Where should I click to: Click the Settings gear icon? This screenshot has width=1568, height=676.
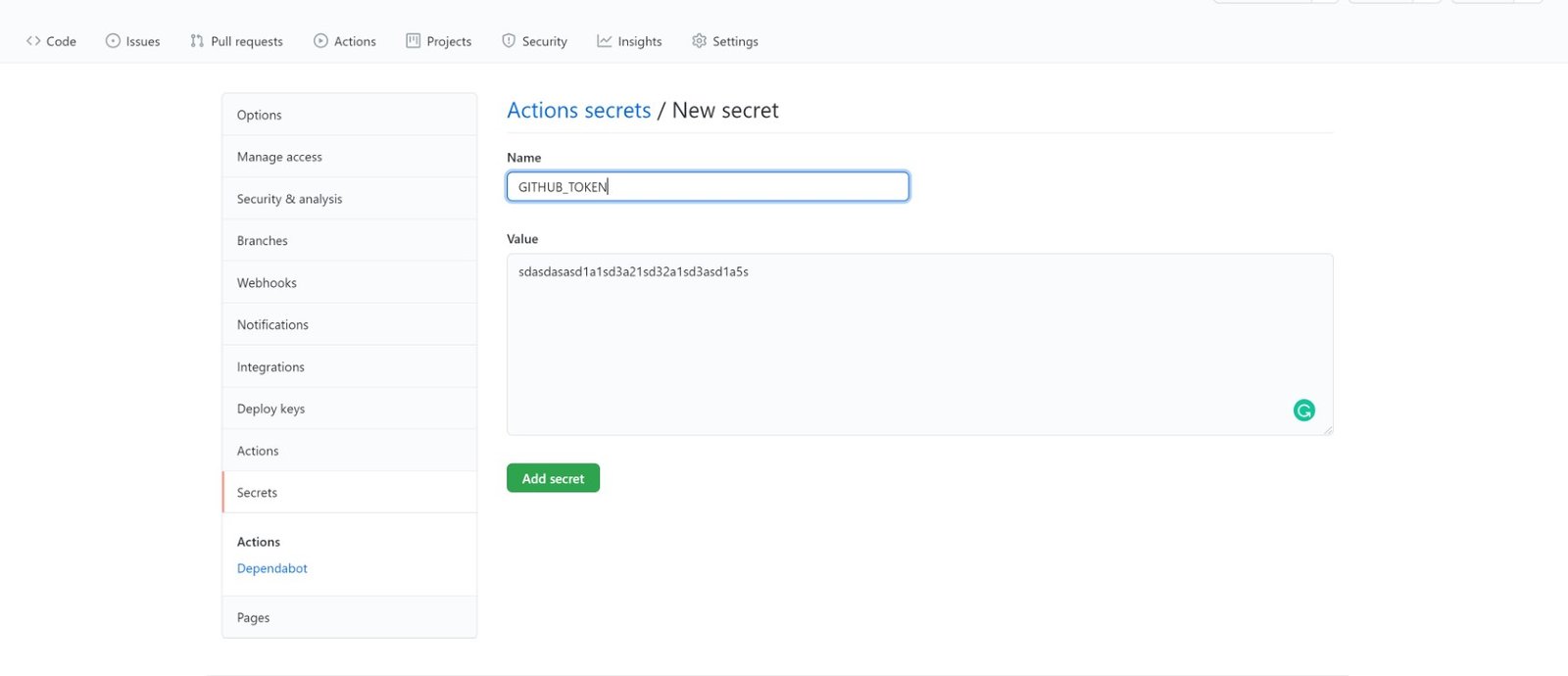(699, 41)
